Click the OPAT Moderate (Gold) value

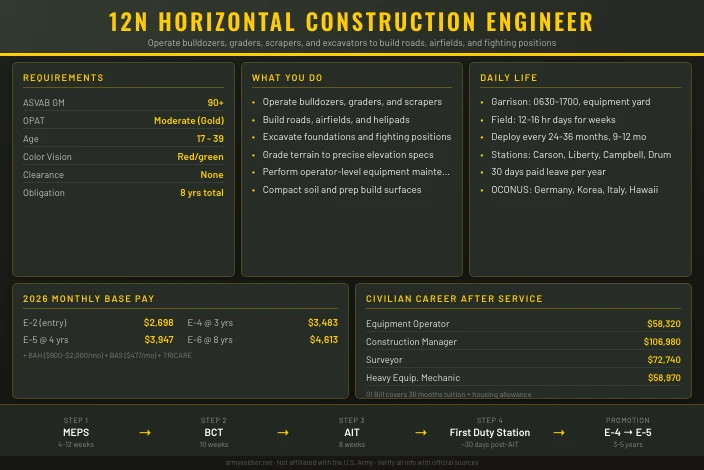pos(189,121)
